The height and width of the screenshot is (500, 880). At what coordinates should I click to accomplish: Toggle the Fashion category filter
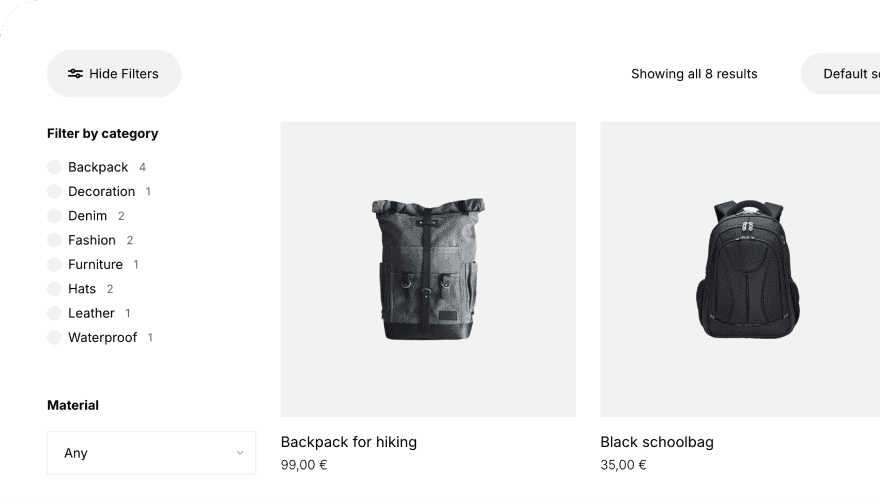click(x=54, y=240)
